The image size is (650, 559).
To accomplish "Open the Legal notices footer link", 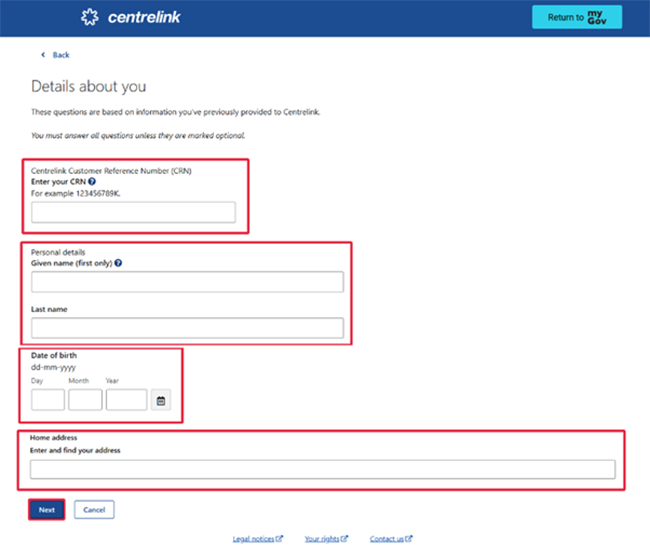I will (x=253, y=539).
